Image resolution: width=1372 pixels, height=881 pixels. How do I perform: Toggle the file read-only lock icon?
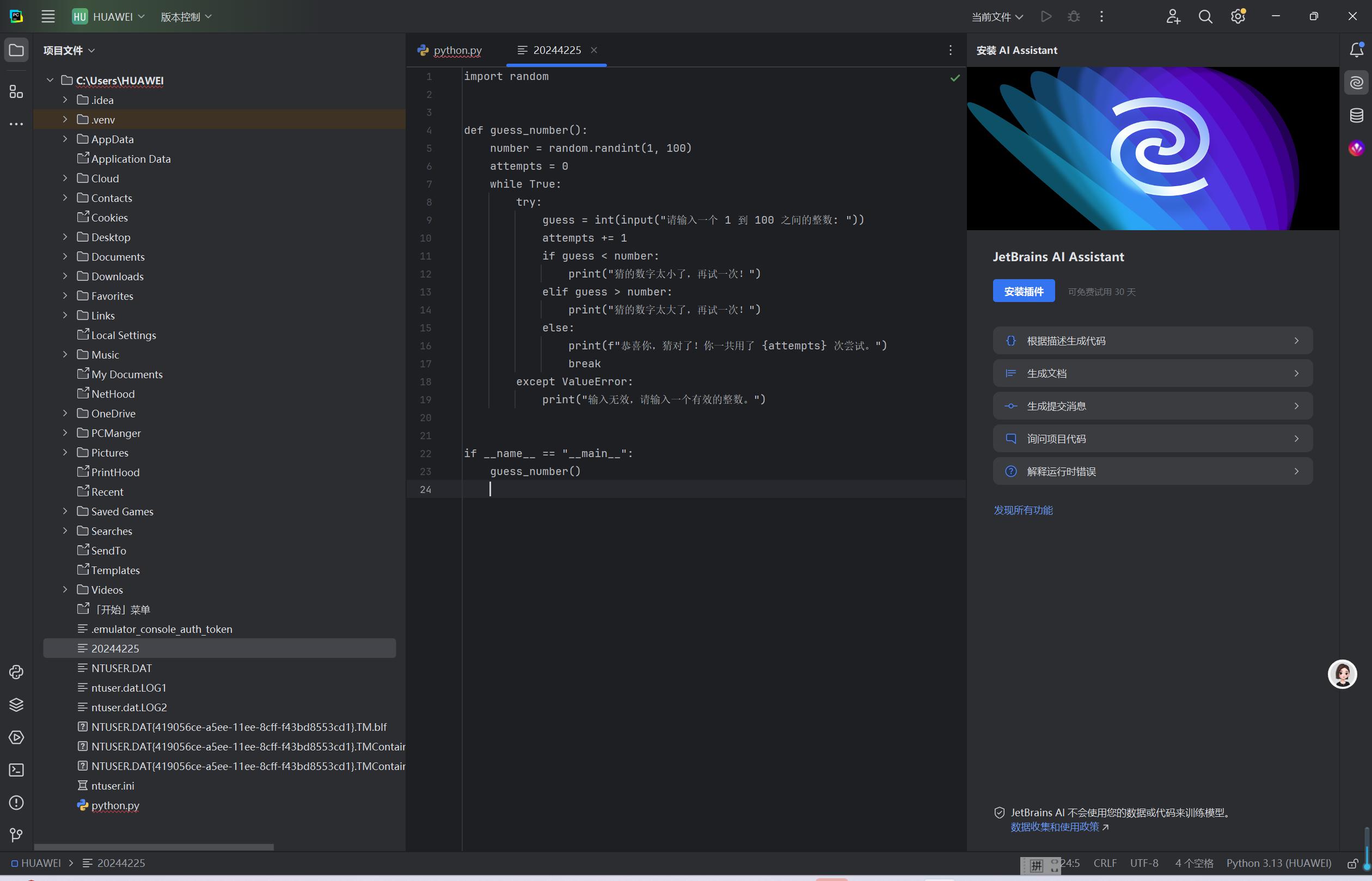coord(1352,863)
